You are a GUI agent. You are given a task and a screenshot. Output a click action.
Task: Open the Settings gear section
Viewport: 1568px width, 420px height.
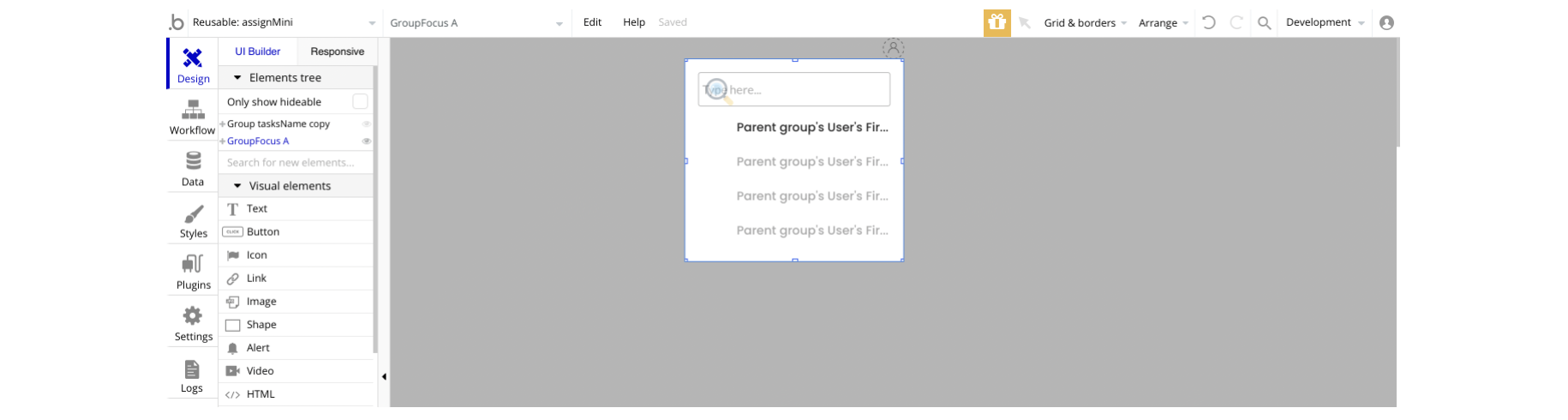point(193,323)
